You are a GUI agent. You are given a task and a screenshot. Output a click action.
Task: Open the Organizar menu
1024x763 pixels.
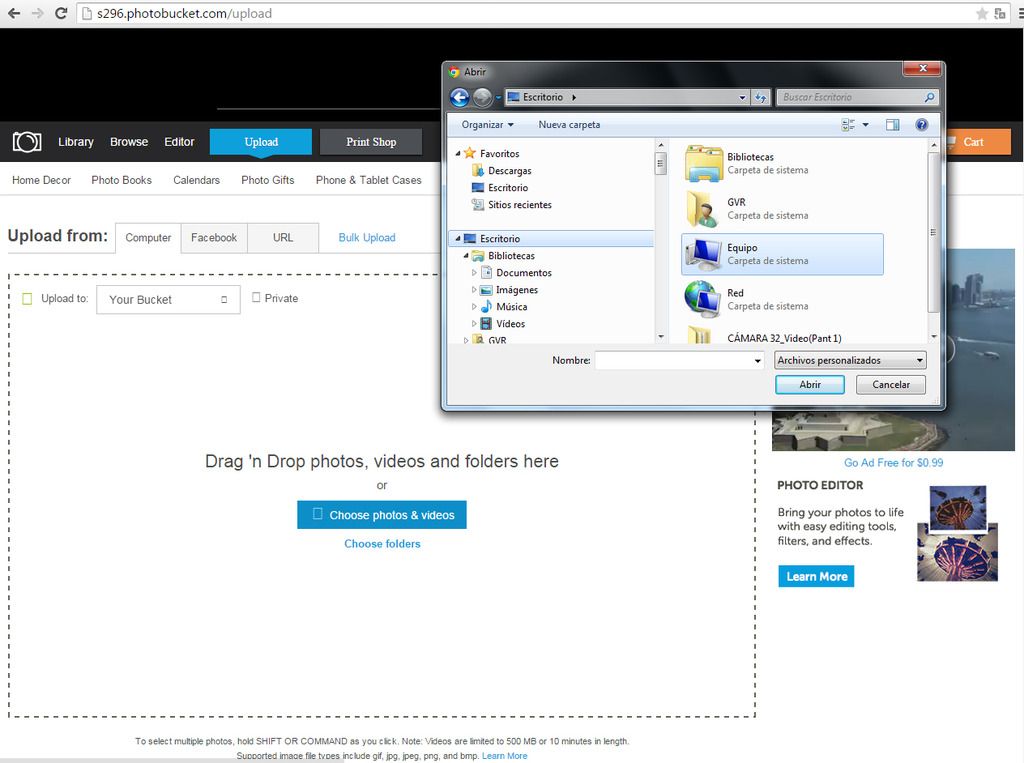pos(487,125)
